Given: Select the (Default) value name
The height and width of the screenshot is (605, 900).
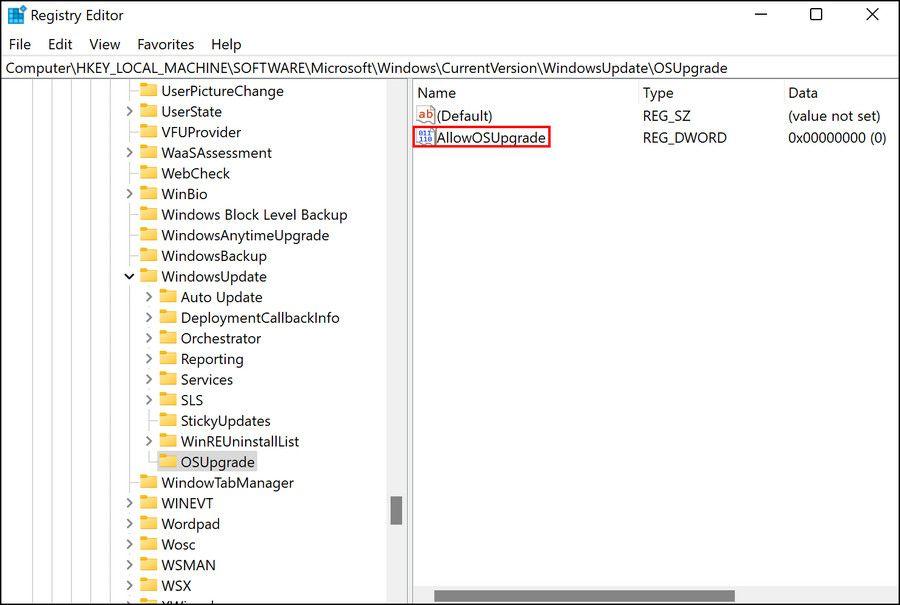Looking at the screenshot, I should pos(464,116).
